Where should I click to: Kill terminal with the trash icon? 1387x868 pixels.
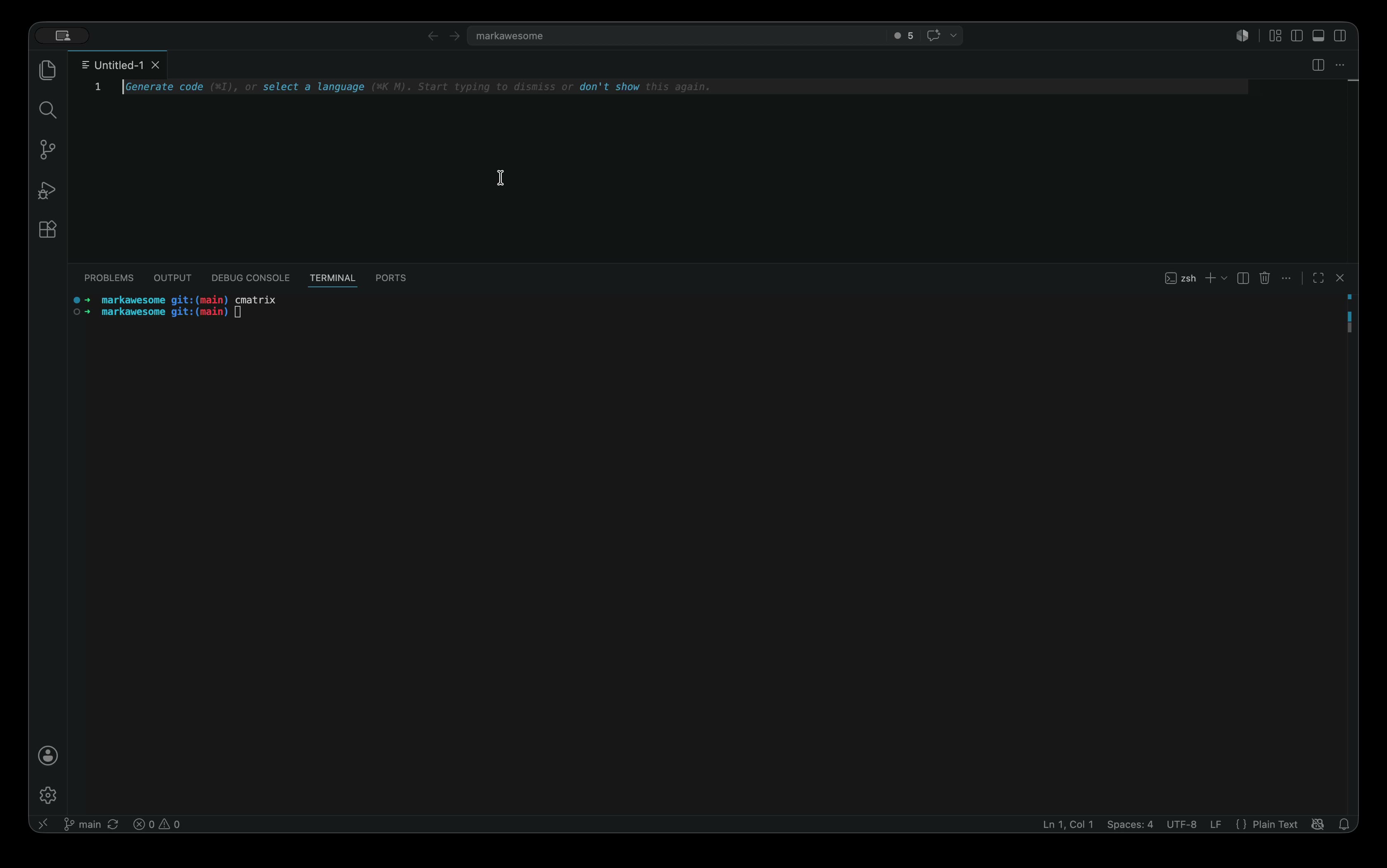pyautogui.click(x=1264, y=278)
